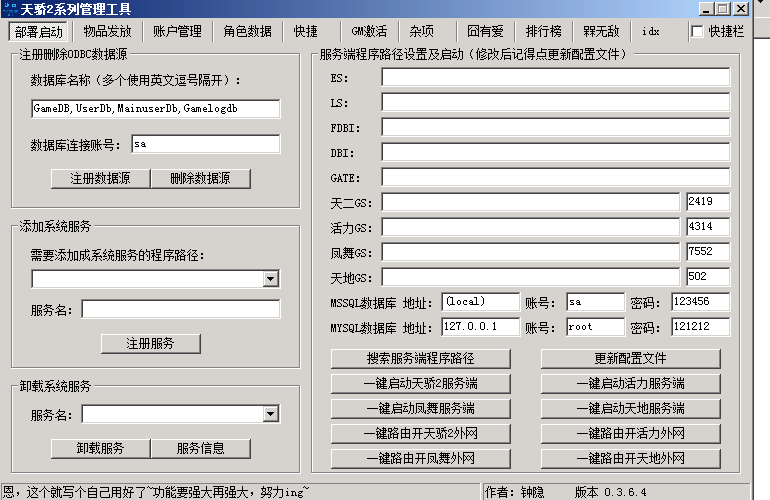Open the 账户管理 tab
This screenshot has width=770, height=500.
tap(177, 32)
